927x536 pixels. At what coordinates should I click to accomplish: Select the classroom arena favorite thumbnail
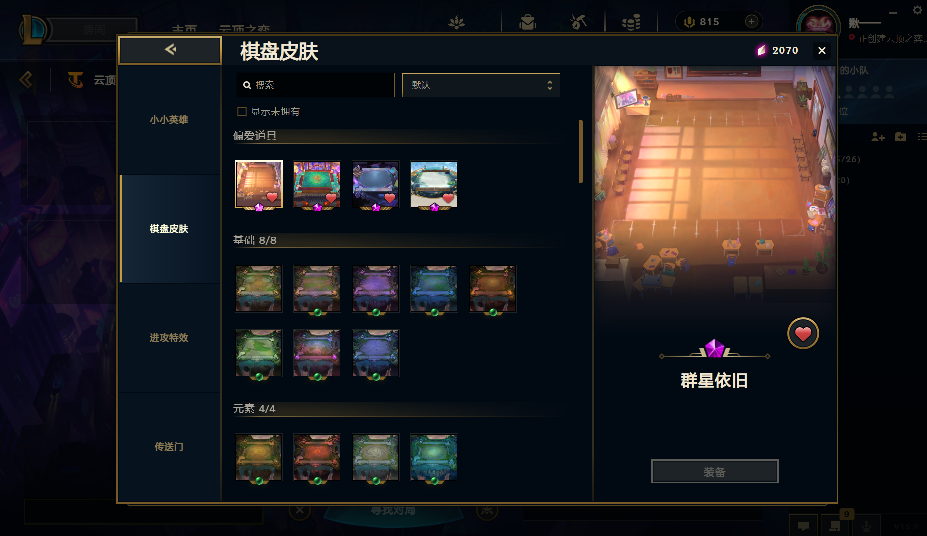[x=259, y=184]
